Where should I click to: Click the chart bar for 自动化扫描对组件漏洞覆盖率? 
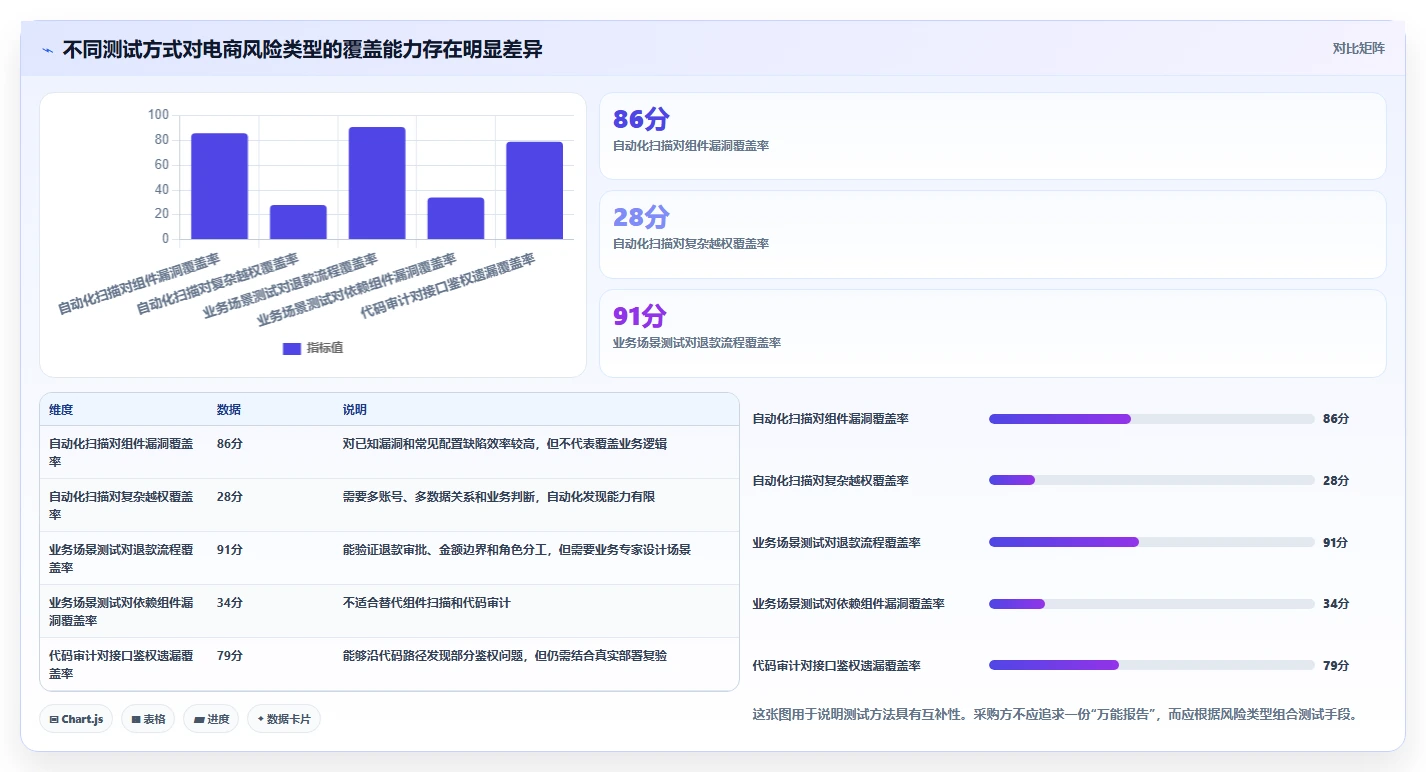[x=220, y=186]
